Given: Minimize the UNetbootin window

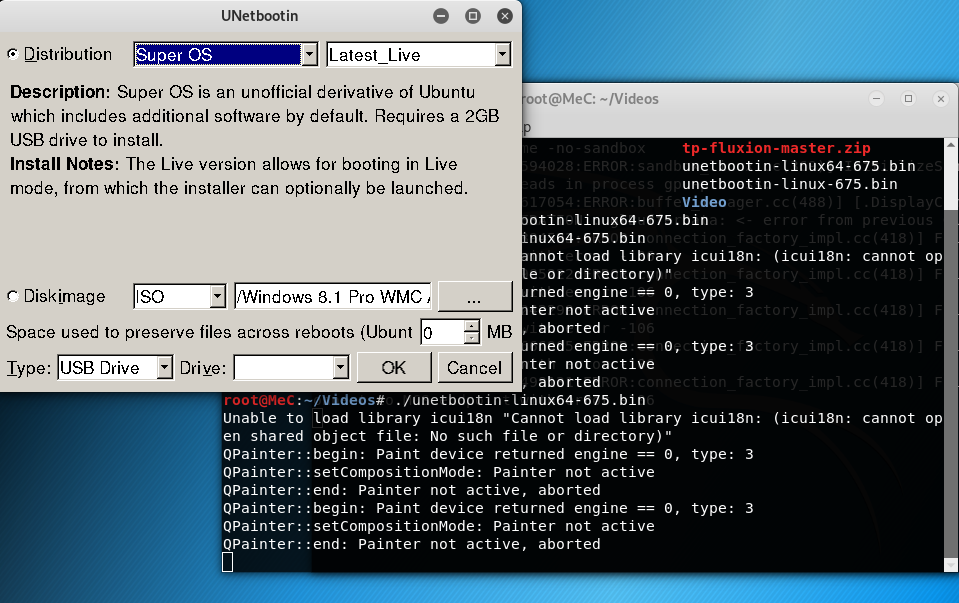Looking at the screenshot, I should [441, 16].
